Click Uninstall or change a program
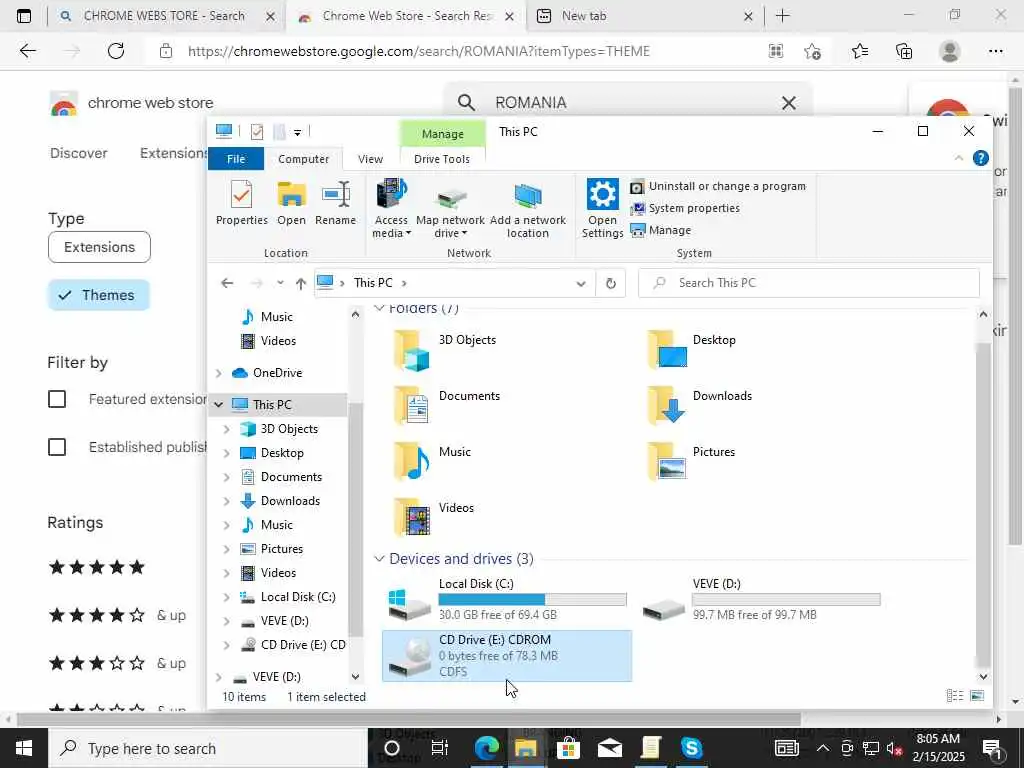Image resolution: width=1024 pixels, height=768 pixels. [718, 187]
